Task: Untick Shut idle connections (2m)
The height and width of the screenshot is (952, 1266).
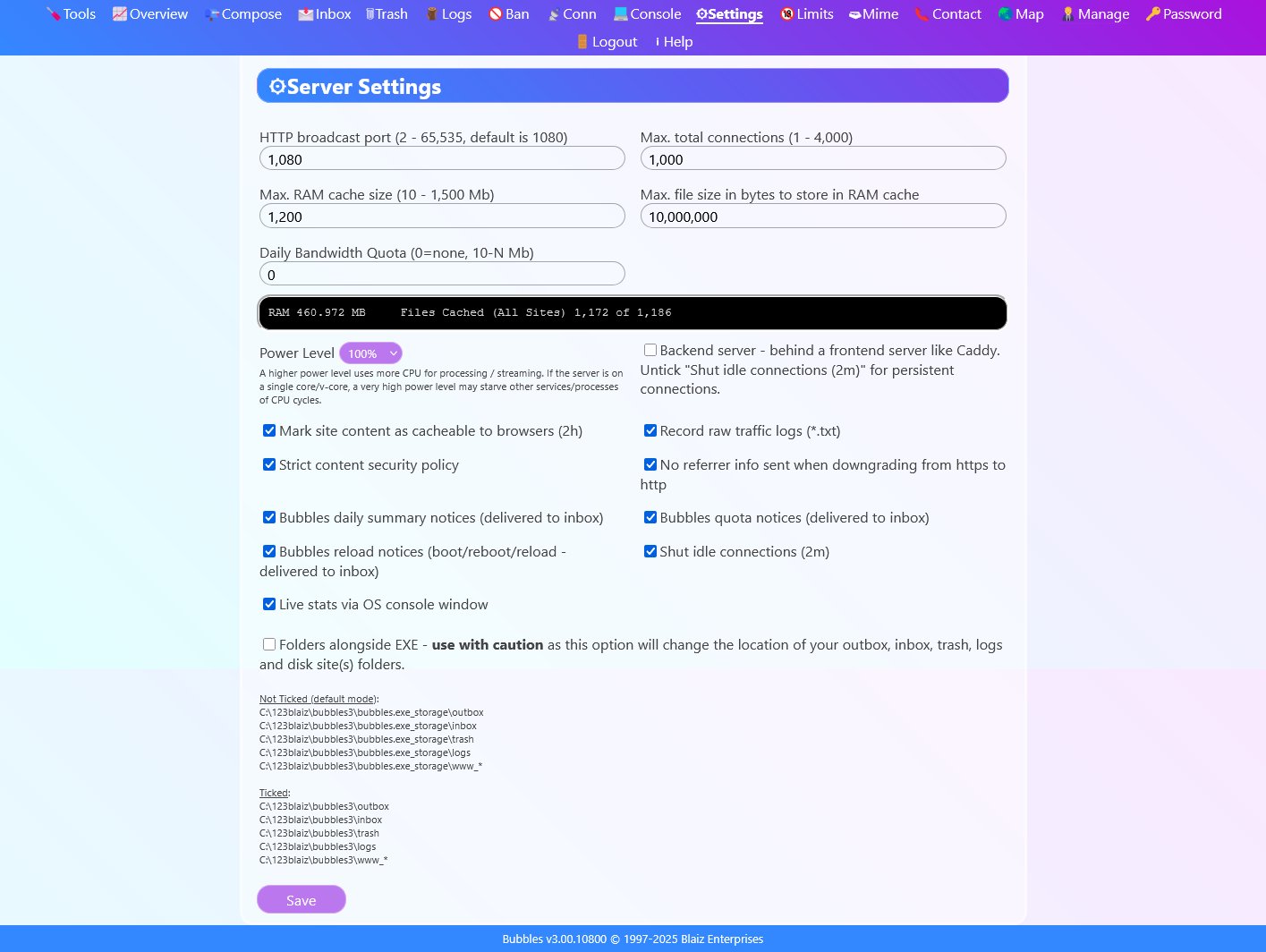Action: 650,551
